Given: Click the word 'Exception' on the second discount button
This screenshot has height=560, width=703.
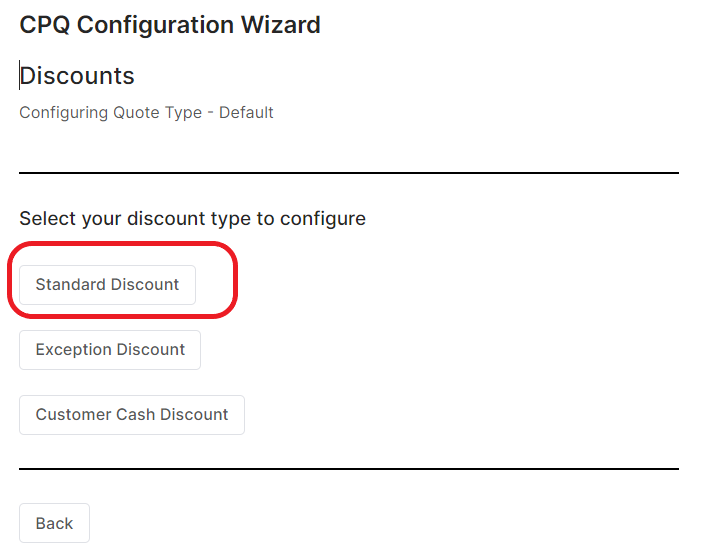Looking at the screenshot, I should pos(71,350).
